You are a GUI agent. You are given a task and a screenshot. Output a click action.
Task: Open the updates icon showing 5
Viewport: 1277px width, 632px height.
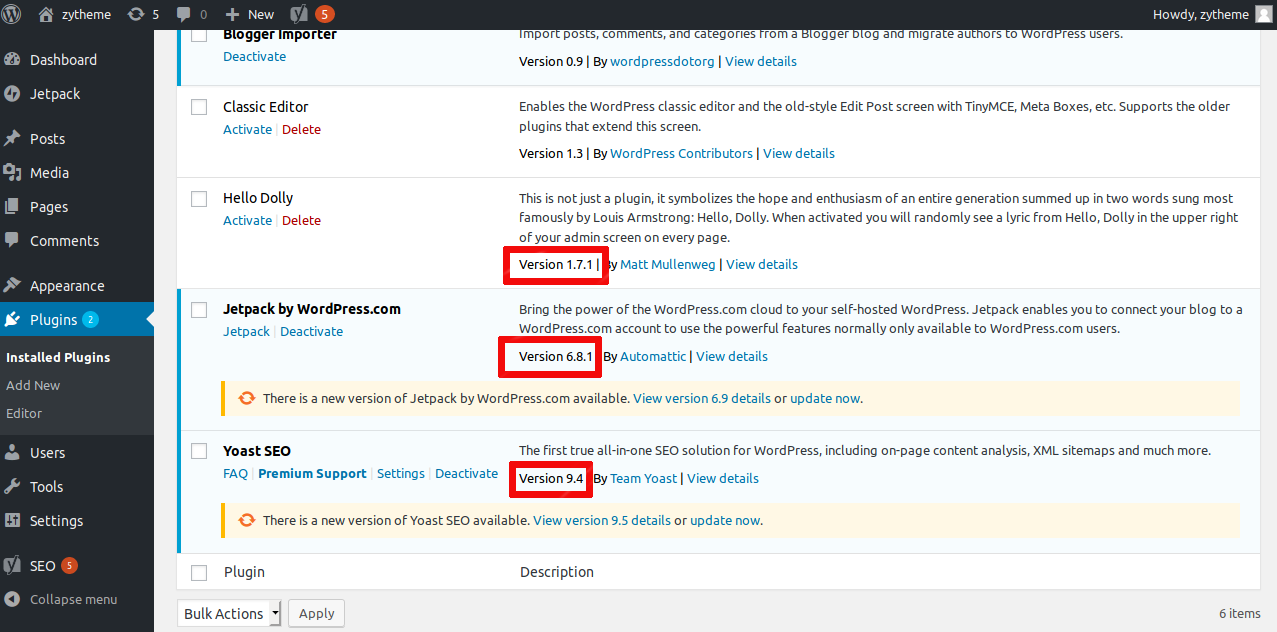pos(135,14)
